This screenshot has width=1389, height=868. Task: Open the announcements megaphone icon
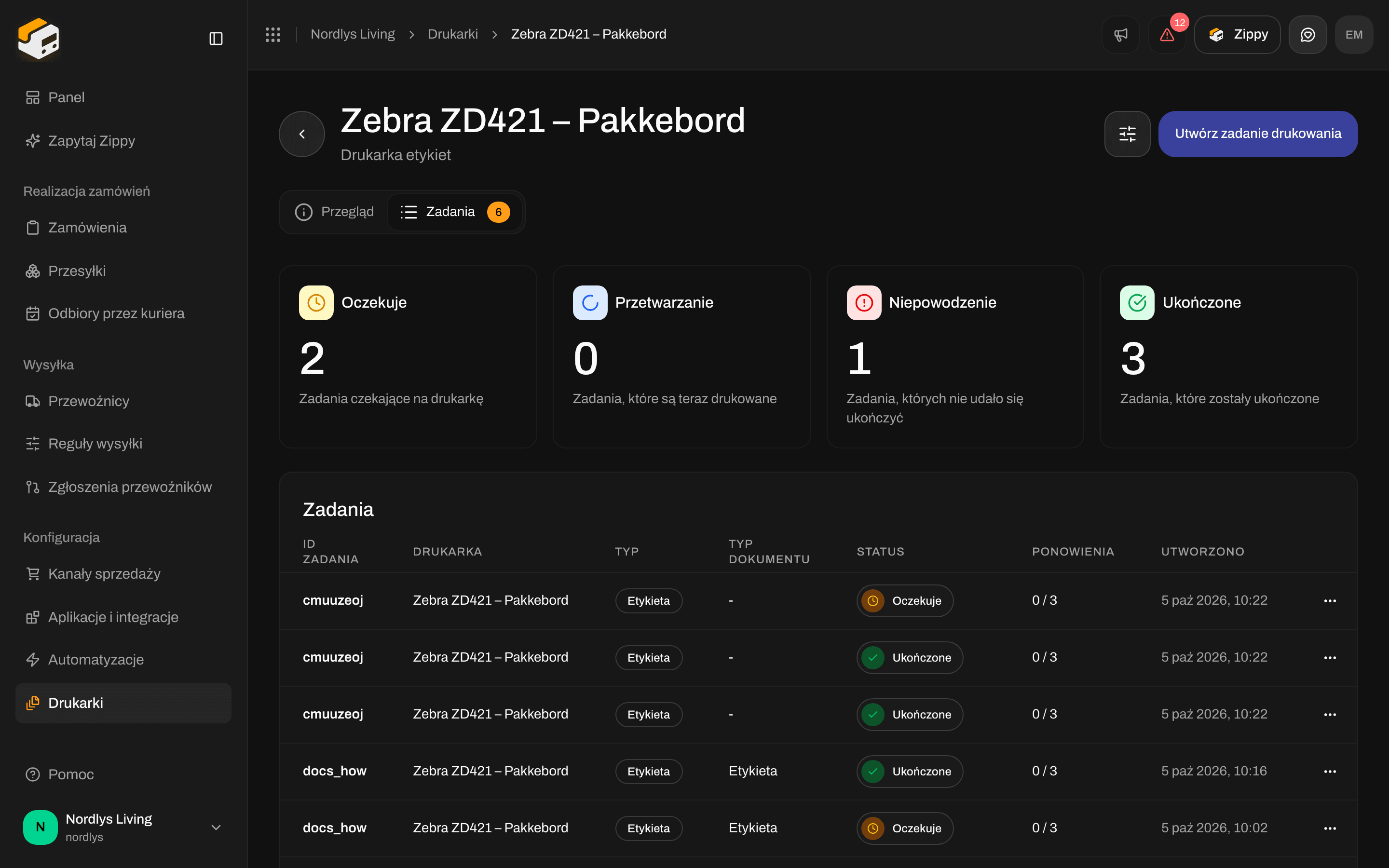pyautogui.click(x=1120, y=34)
